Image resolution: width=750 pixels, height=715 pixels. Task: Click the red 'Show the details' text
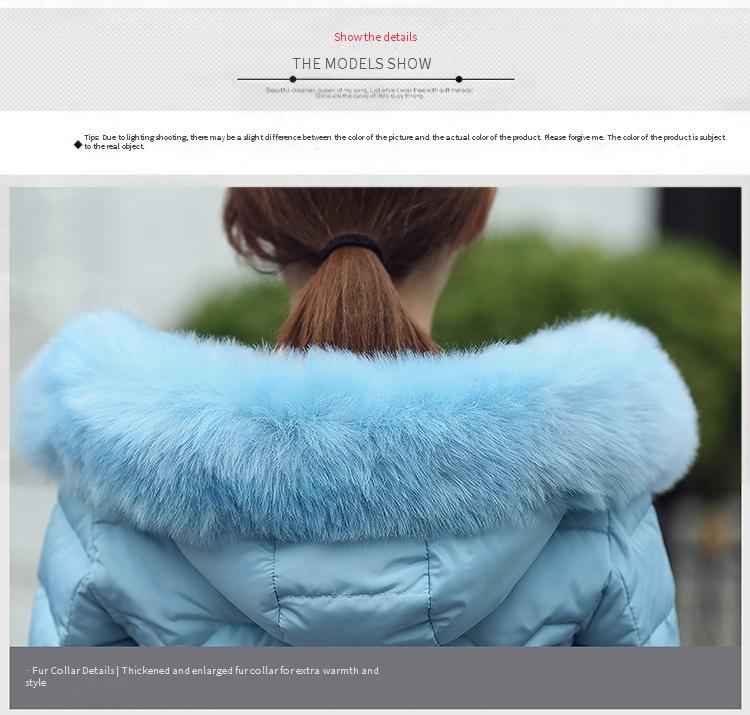[375, 37]
